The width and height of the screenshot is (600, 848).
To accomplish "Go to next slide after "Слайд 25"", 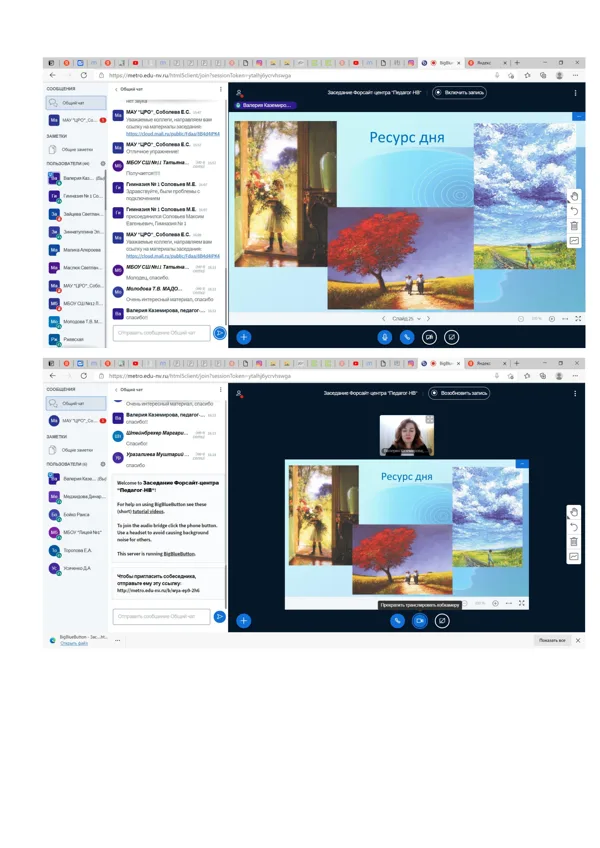I will pos(428,319).
